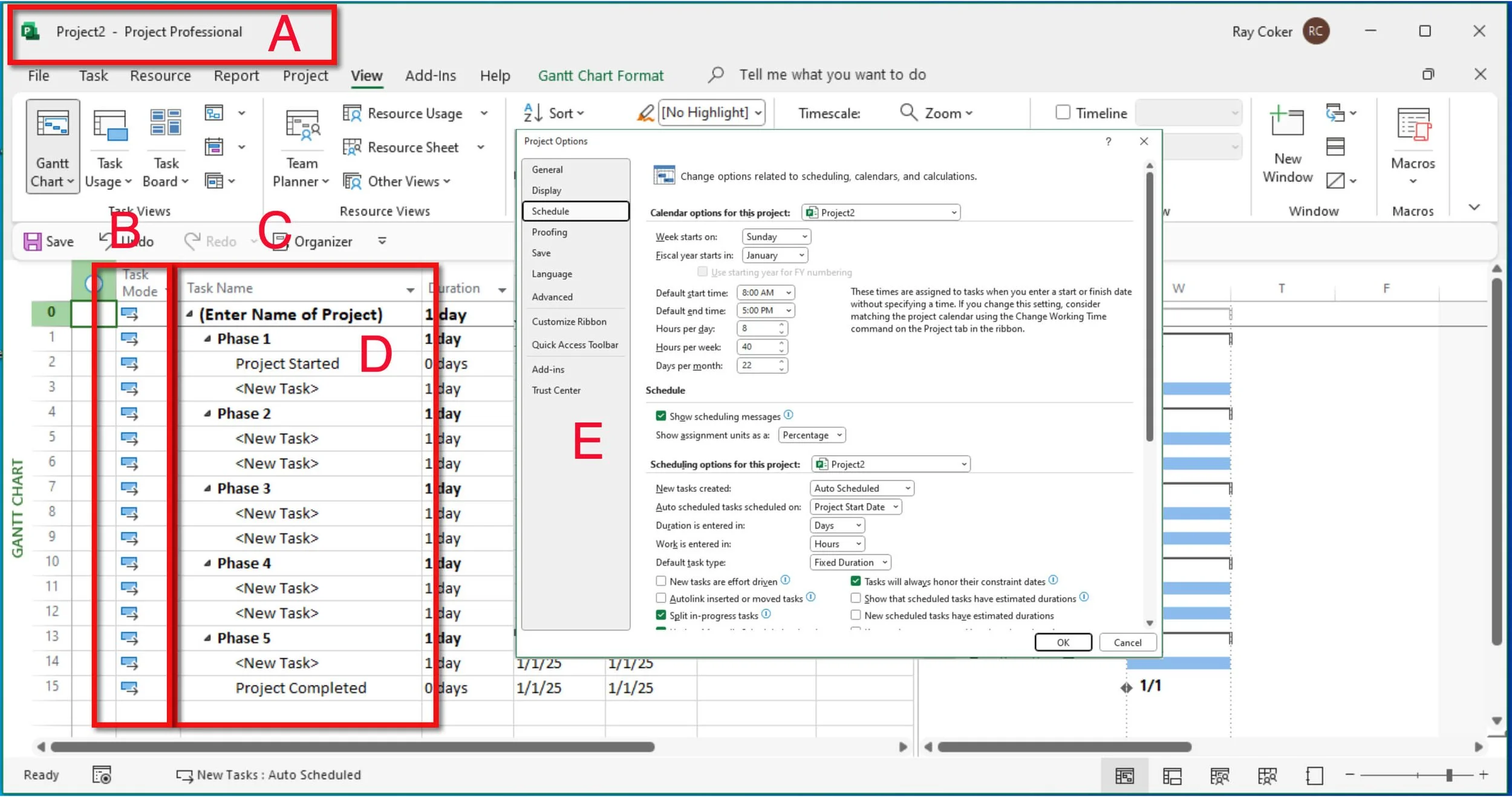Switch to the Task ribbon tab
1512x797 pixels.
(x=93, y=75)
